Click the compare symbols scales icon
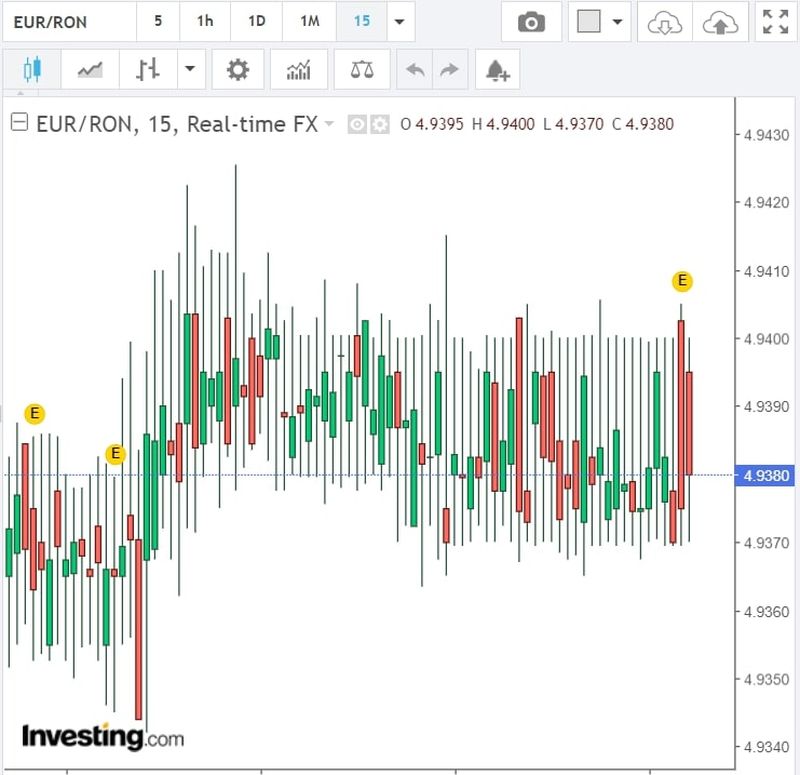The height and width of the screenshot is (775, 800). pyautogui.click(x=360, y=70)
